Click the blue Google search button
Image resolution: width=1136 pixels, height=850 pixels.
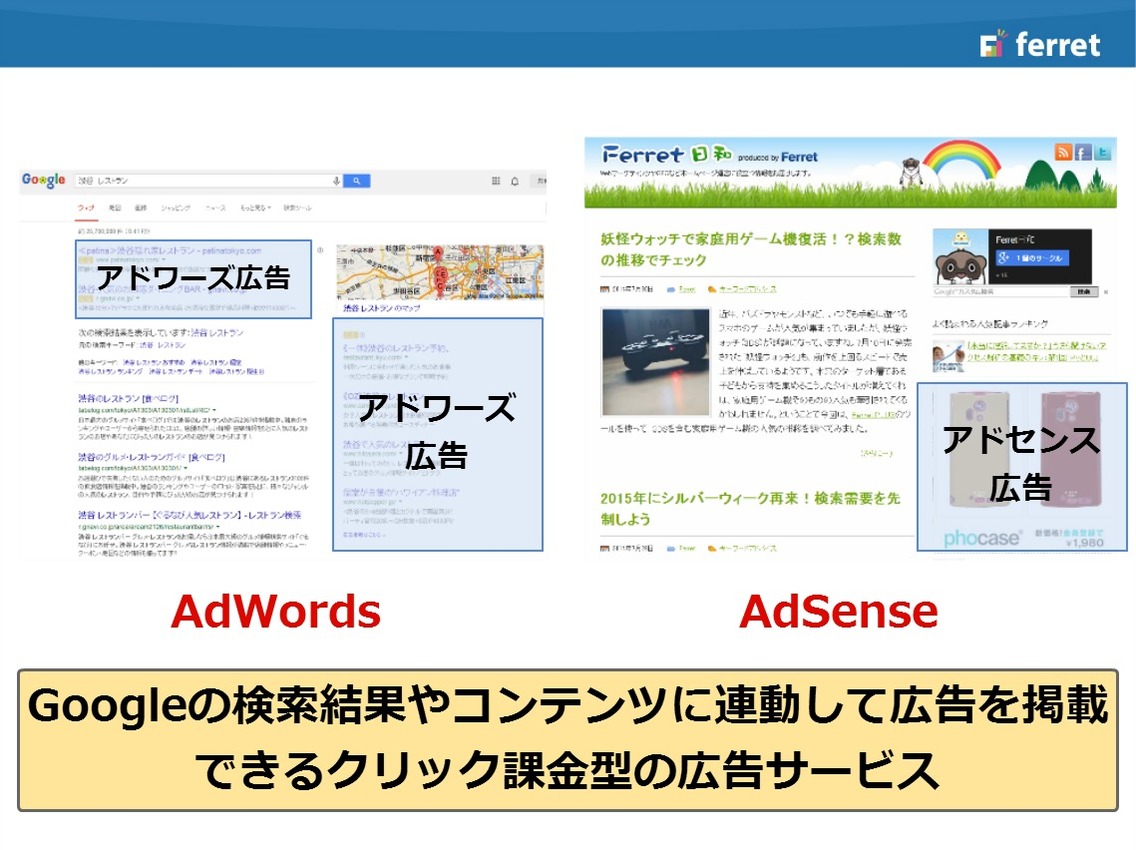[x=356, y=180]
